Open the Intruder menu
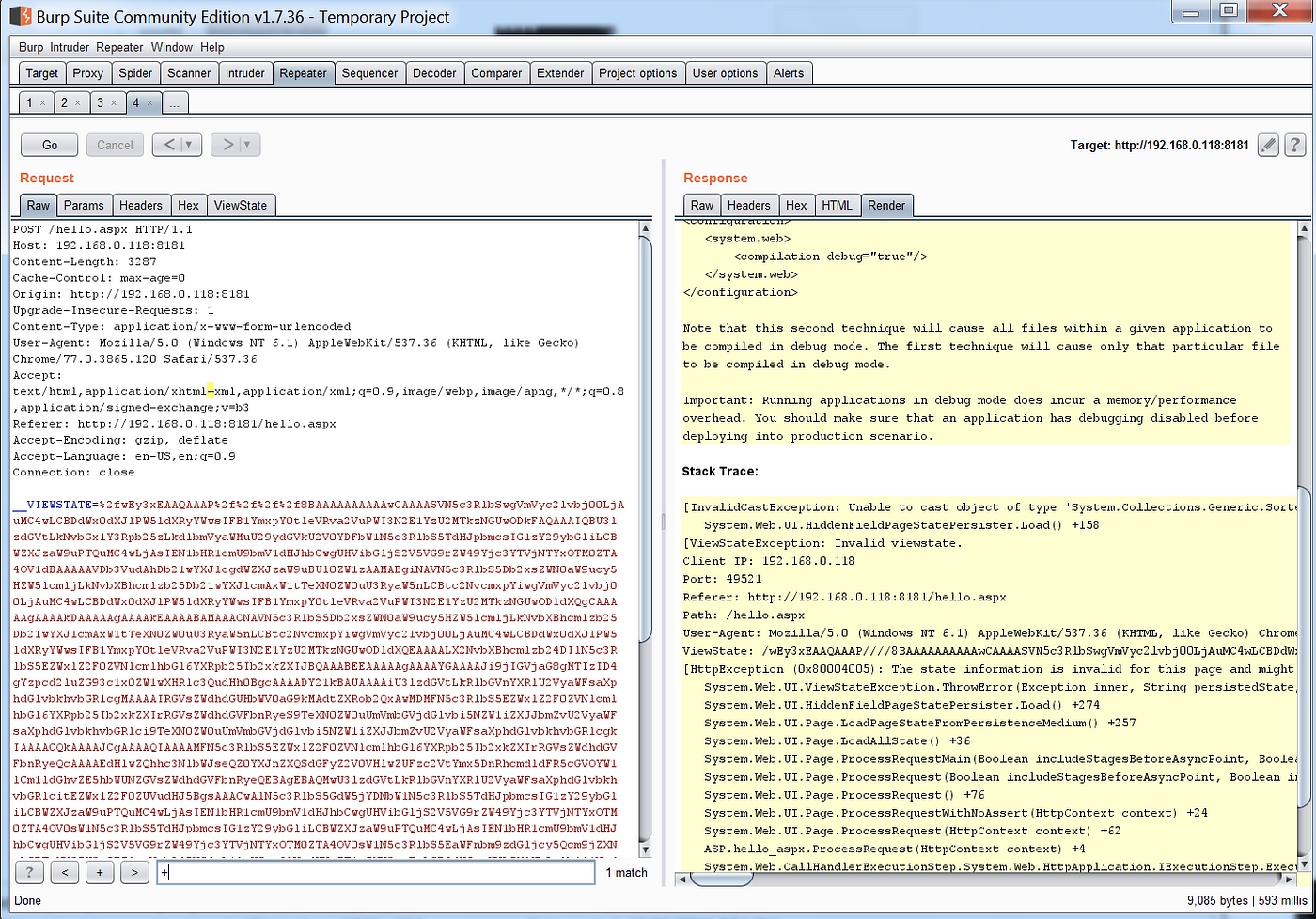 pos(70,47)
